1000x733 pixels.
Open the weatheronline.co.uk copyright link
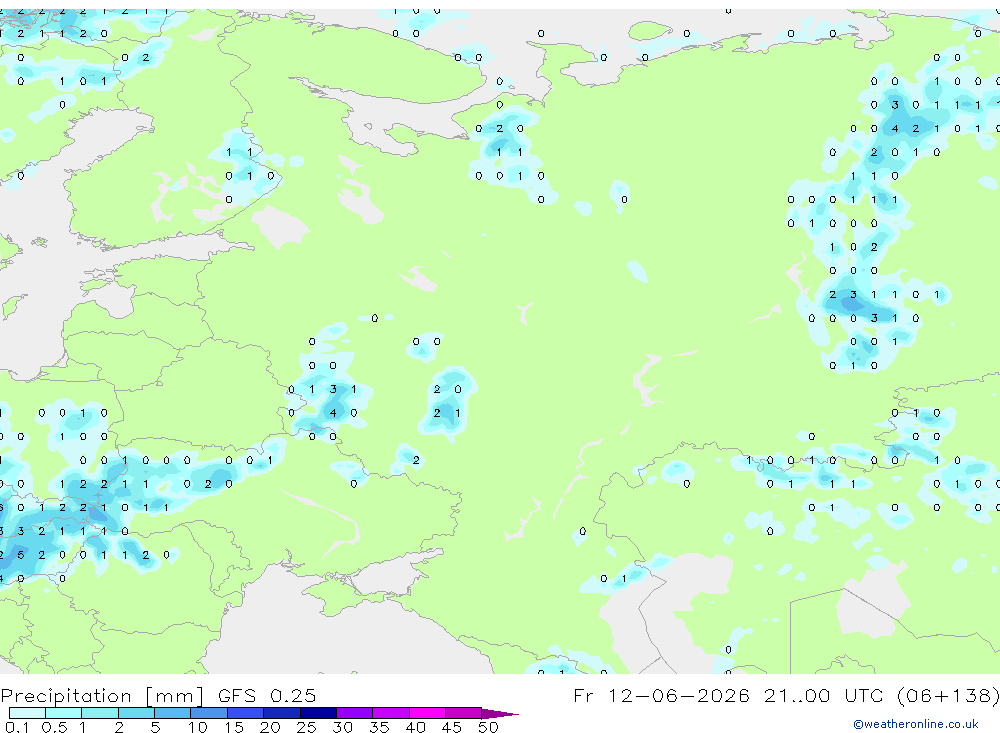[916, 724]
